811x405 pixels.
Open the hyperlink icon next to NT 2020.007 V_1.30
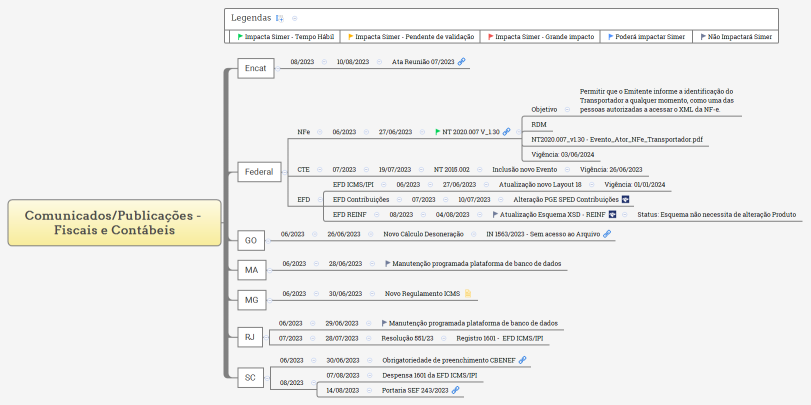[x=506, y=132]
